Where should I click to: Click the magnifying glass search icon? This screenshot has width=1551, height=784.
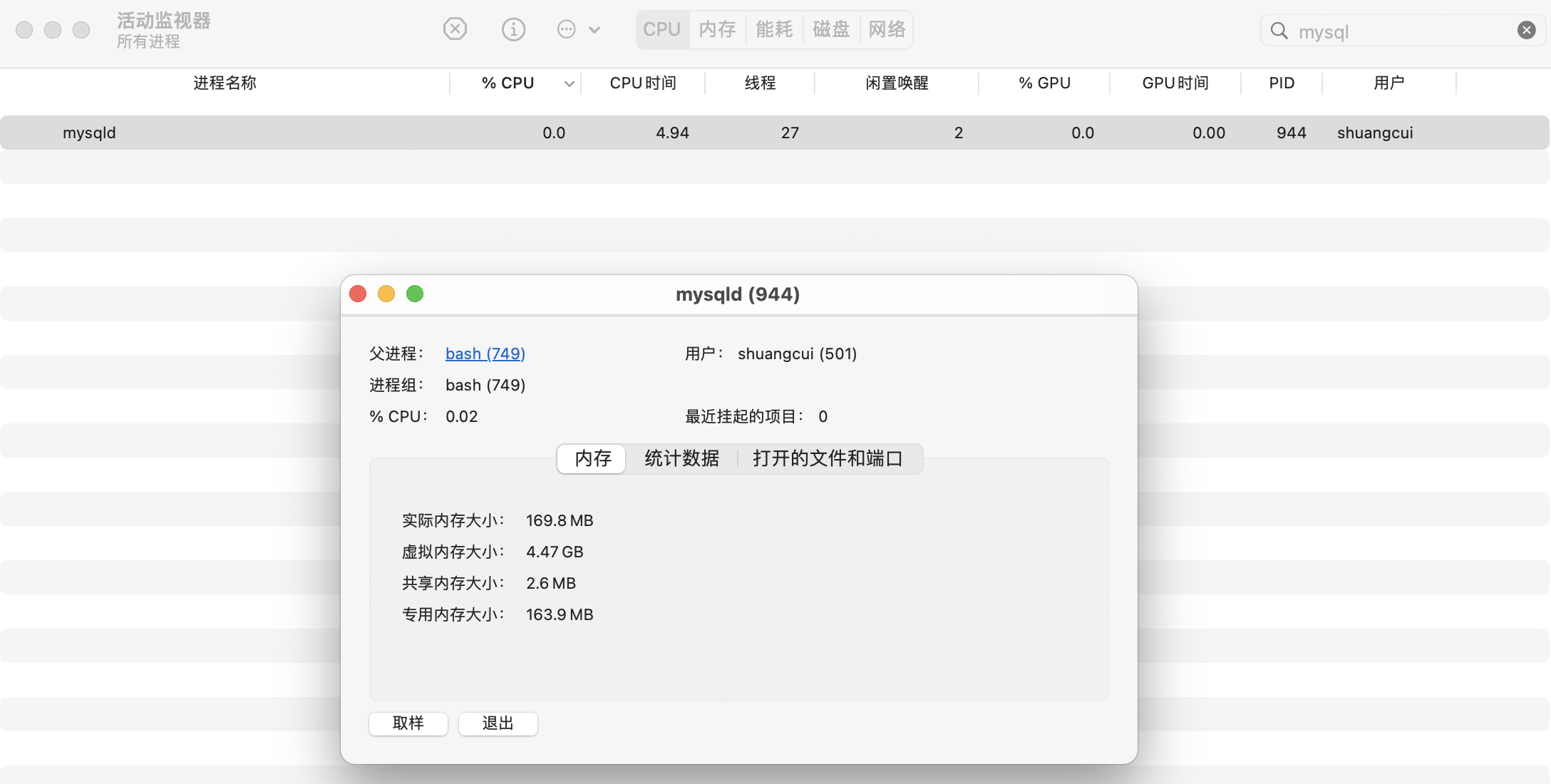pyautogui.click(x=1279, y=31)
